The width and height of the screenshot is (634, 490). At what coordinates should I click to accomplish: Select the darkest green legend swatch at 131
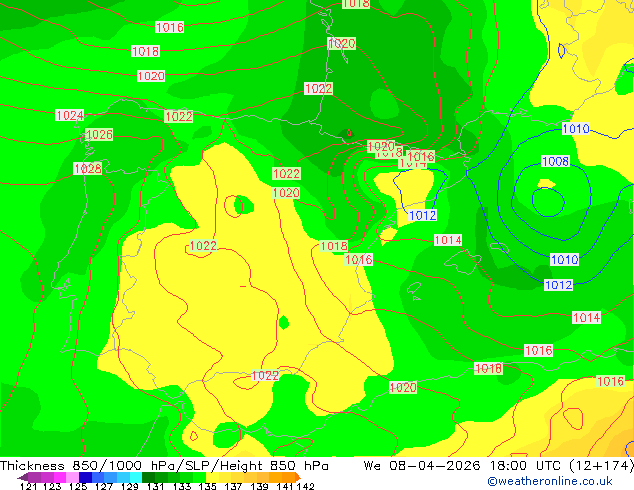point(148,477)
